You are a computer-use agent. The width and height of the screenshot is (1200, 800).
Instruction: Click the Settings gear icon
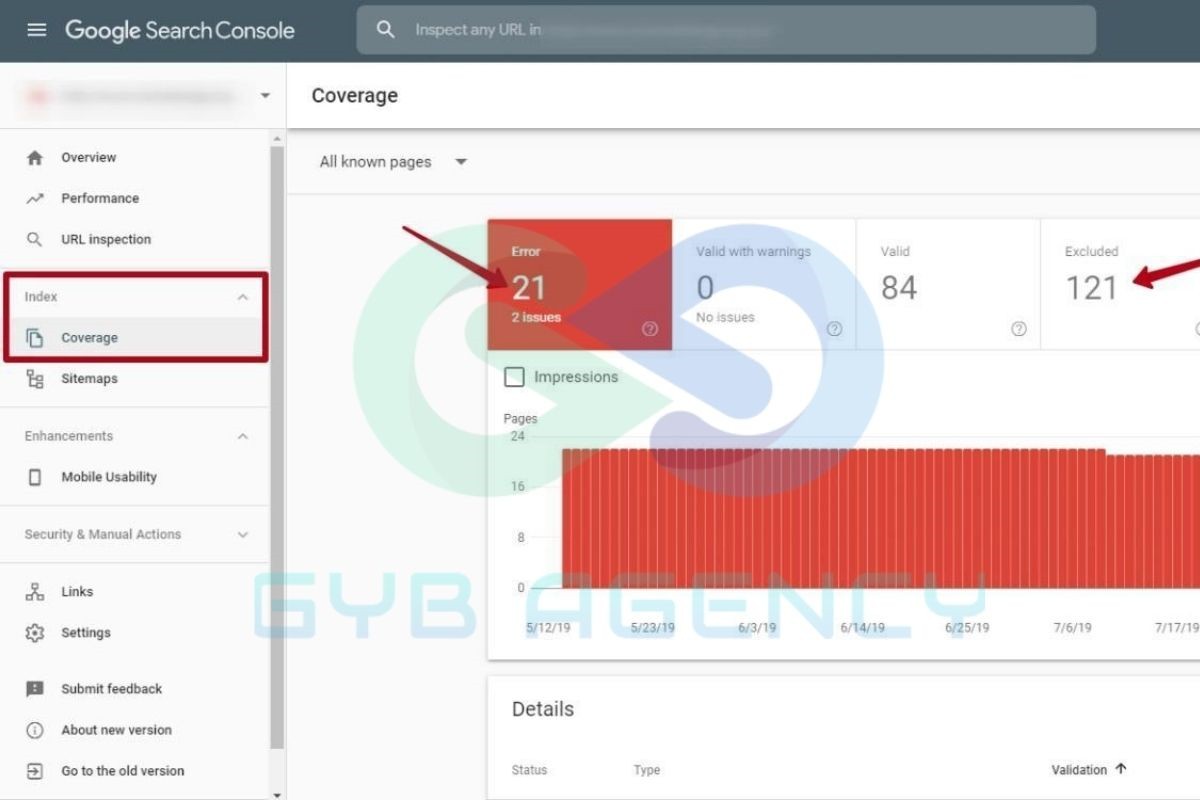[x=35, y=633]
